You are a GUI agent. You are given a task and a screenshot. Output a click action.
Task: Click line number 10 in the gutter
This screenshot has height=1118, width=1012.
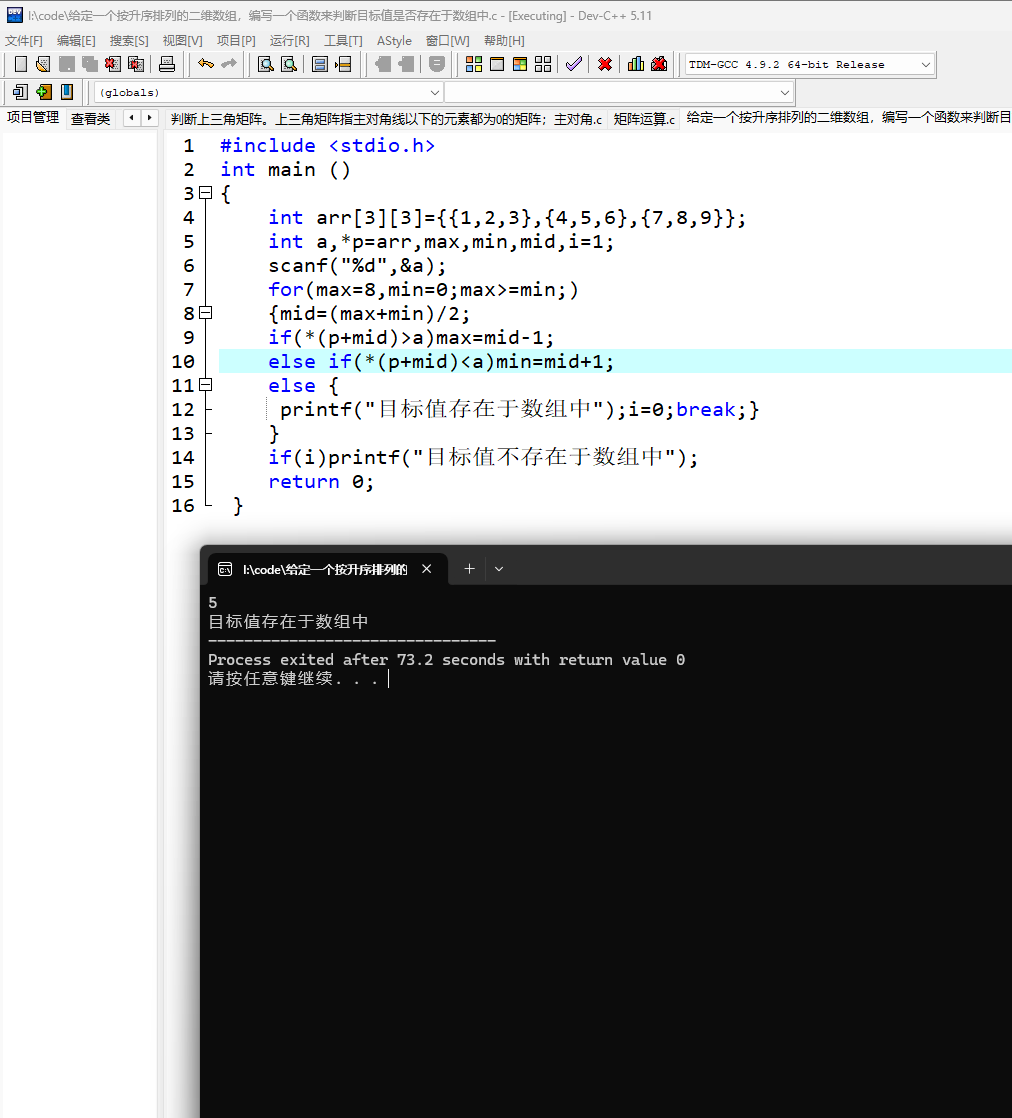183,361
